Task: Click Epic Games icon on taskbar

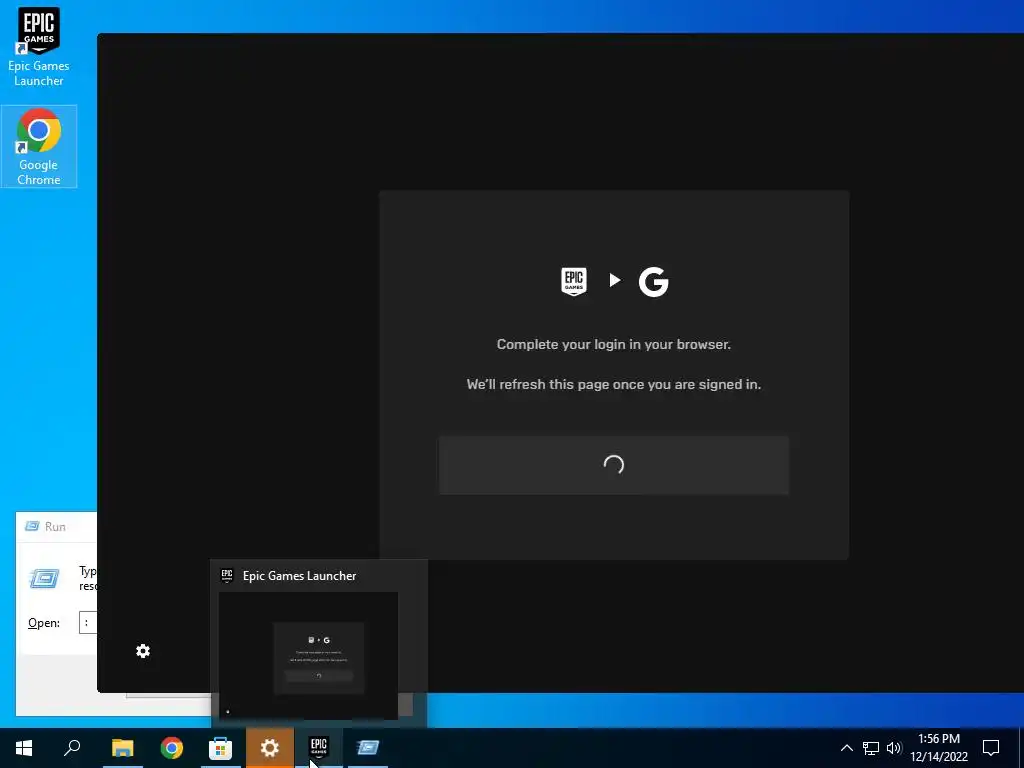Action: [x=319, y=748]
